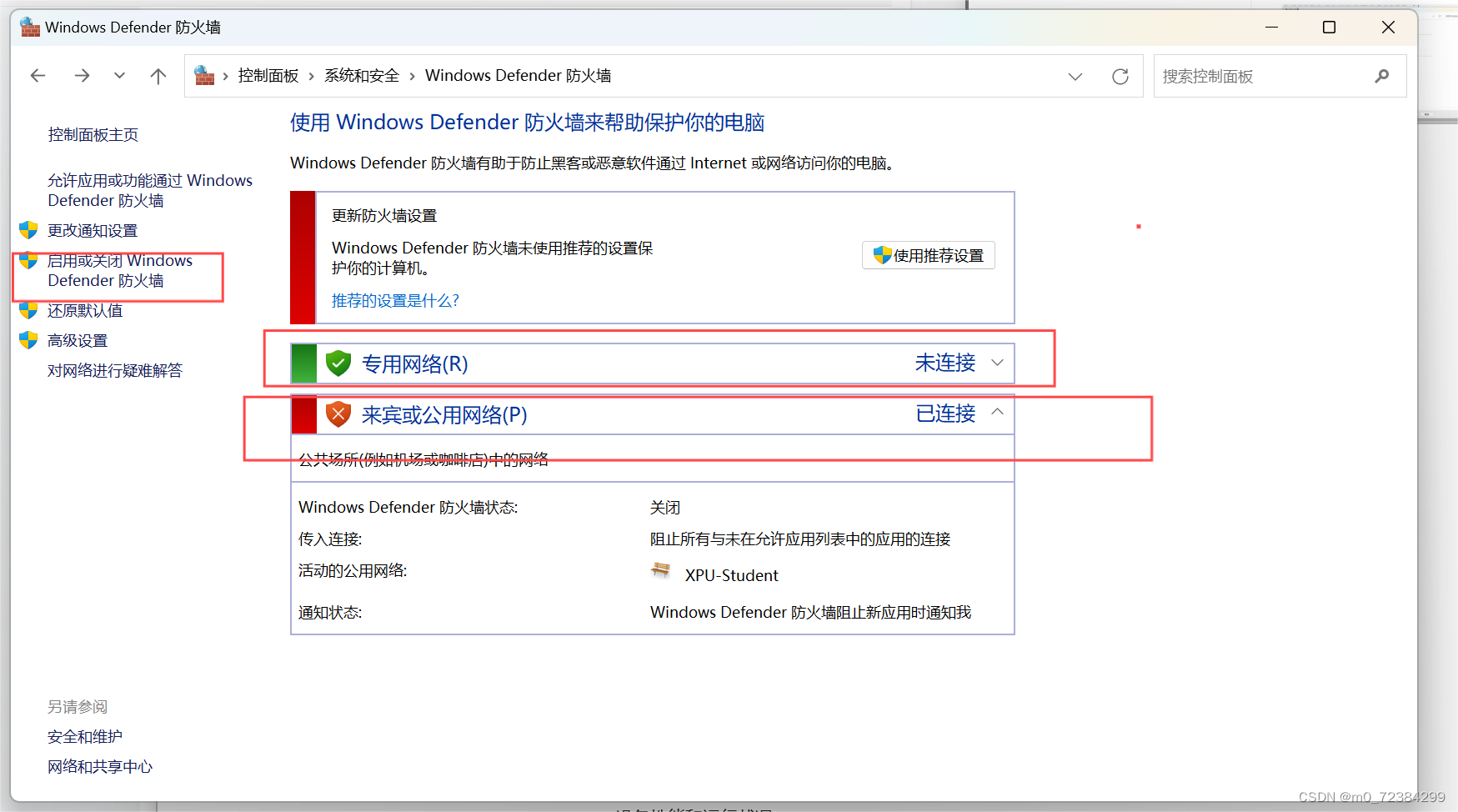Close the Windows Defender 防火墙 window

click(1388, 28)
